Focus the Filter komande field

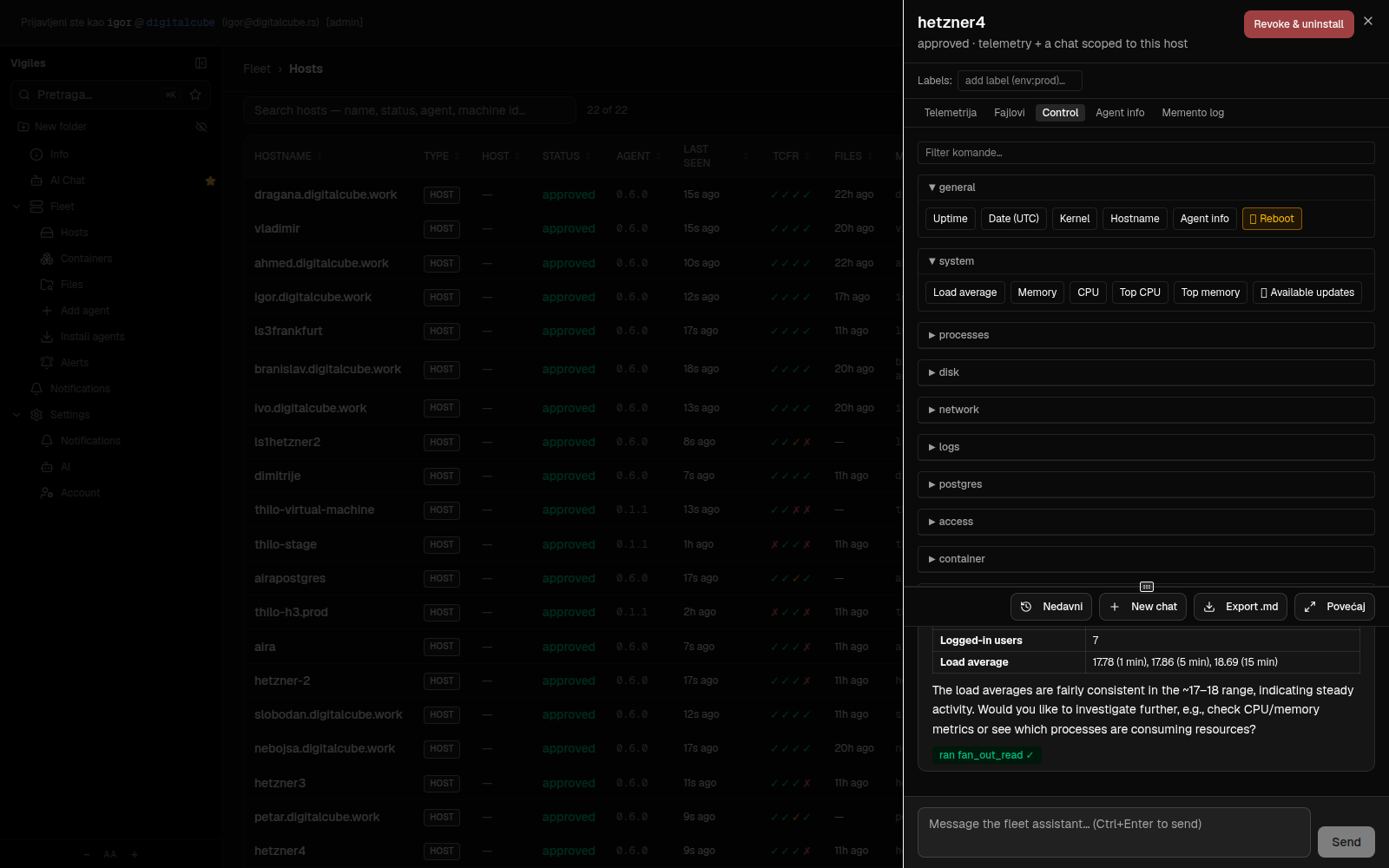coord(1146,153)
